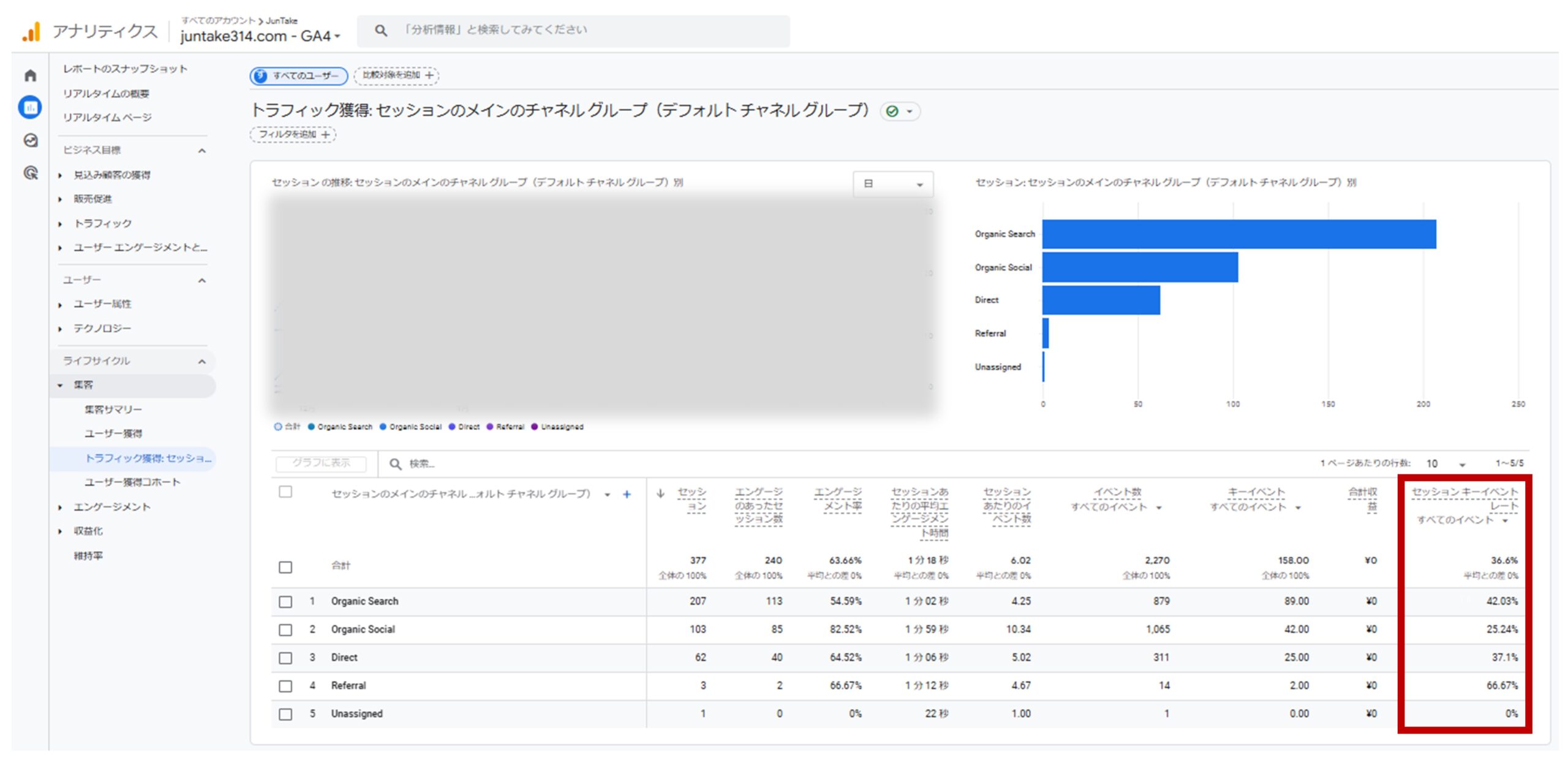This screenshot has width=1568, height=761.
Task: Select the 合計 row checkbox
Action: click(x=285, y=568)
